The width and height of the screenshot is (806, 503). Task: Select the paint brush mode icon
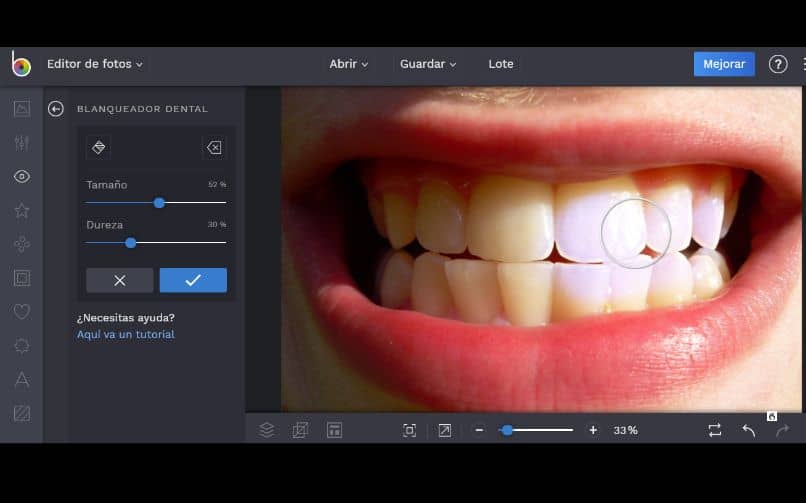99,147
